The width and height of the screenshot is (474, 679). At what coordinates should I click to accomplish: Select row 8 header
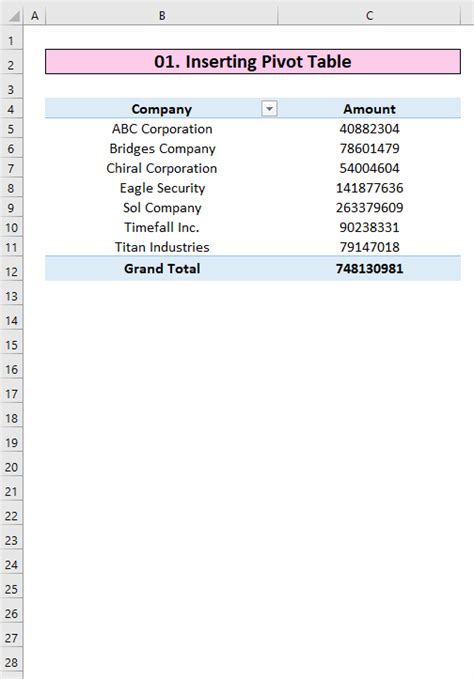(x=11, y=188)
